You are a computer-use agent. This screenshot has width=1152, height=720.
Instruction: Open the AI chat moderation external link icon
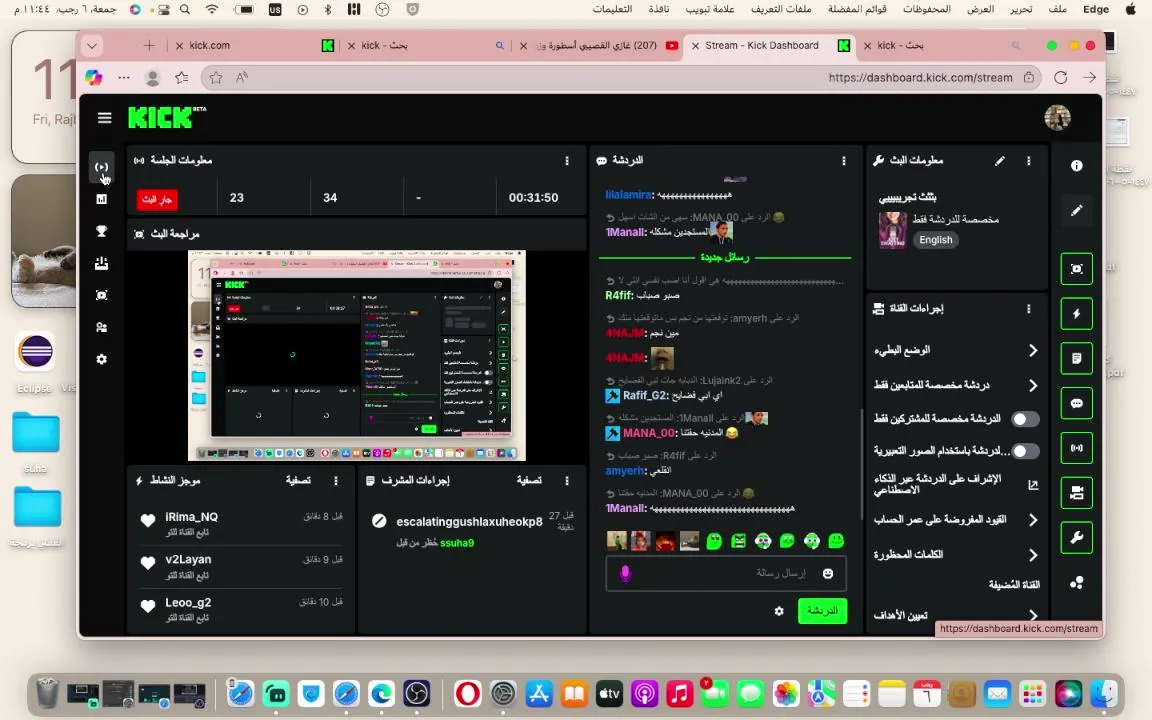coord(1032,485)
